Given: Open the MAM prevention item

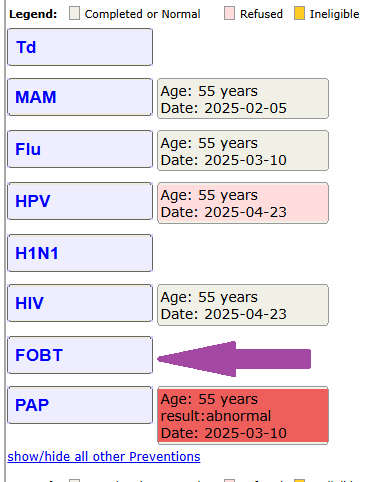Looking at the screenshot, I should pyautogui.click(x=80, y=97).
